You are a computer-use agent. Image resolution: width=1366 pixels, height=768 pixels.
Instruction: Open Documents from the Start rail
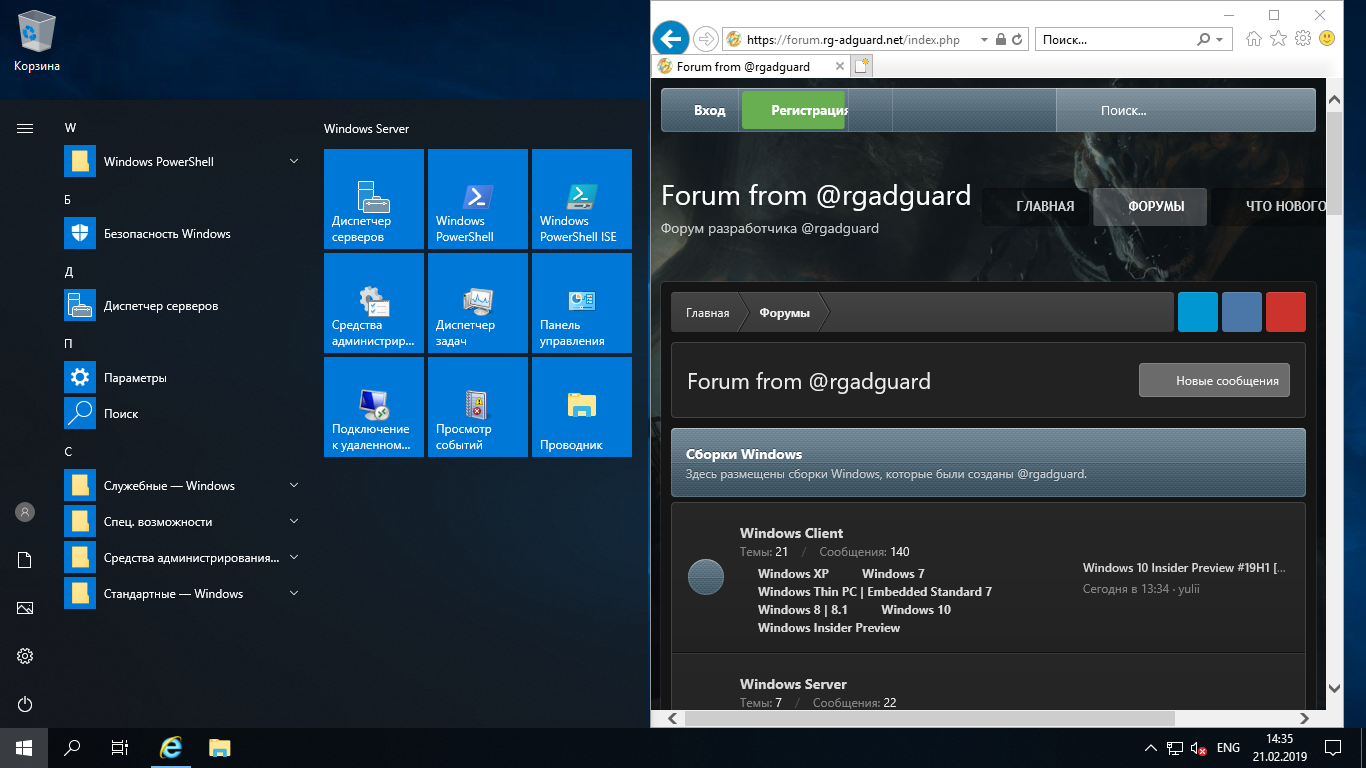click(x=25, y=560)
